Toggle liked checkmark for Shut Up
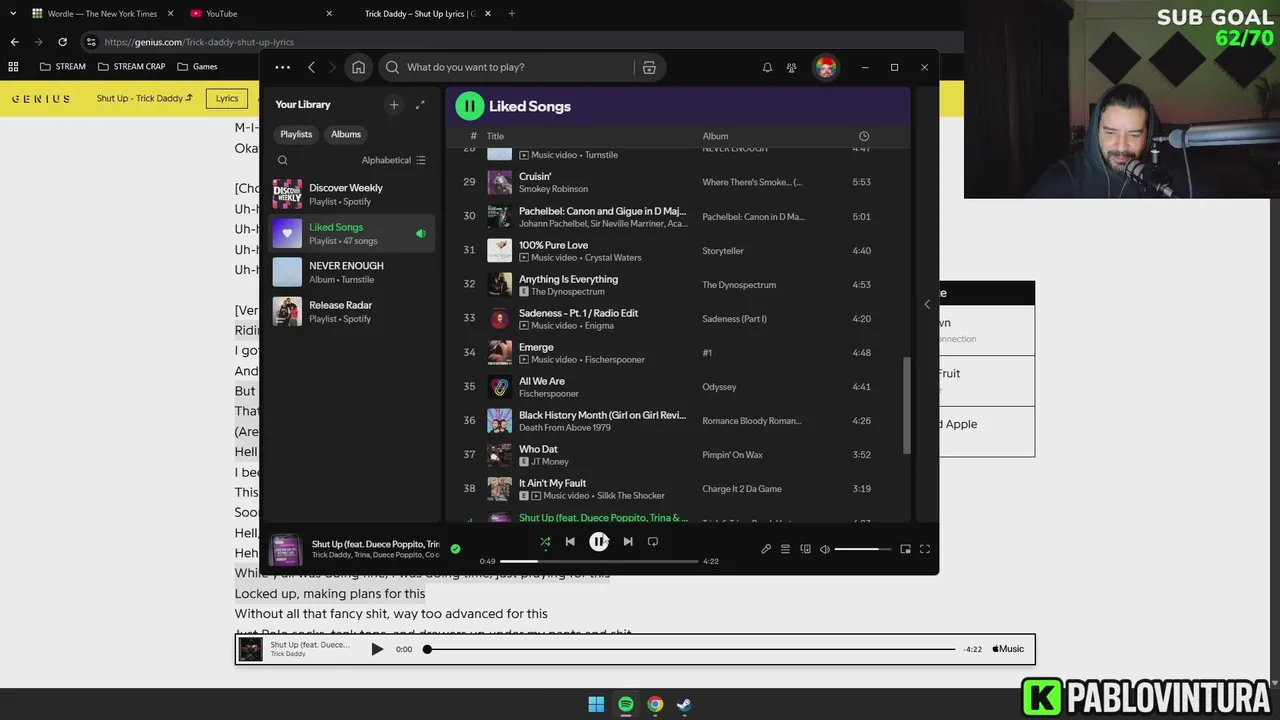 [x=455, y=548]
